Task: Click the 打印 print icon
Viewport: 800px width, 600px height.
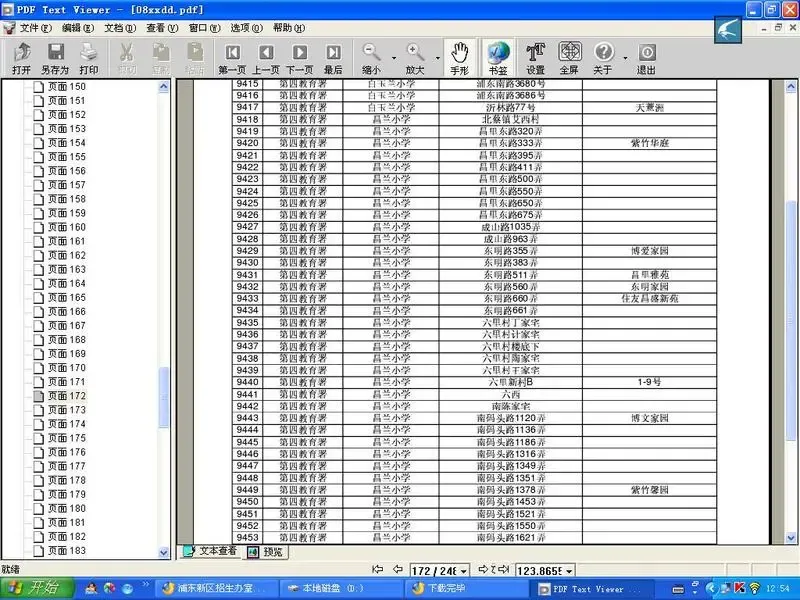Action: click(x=89, y=58)
